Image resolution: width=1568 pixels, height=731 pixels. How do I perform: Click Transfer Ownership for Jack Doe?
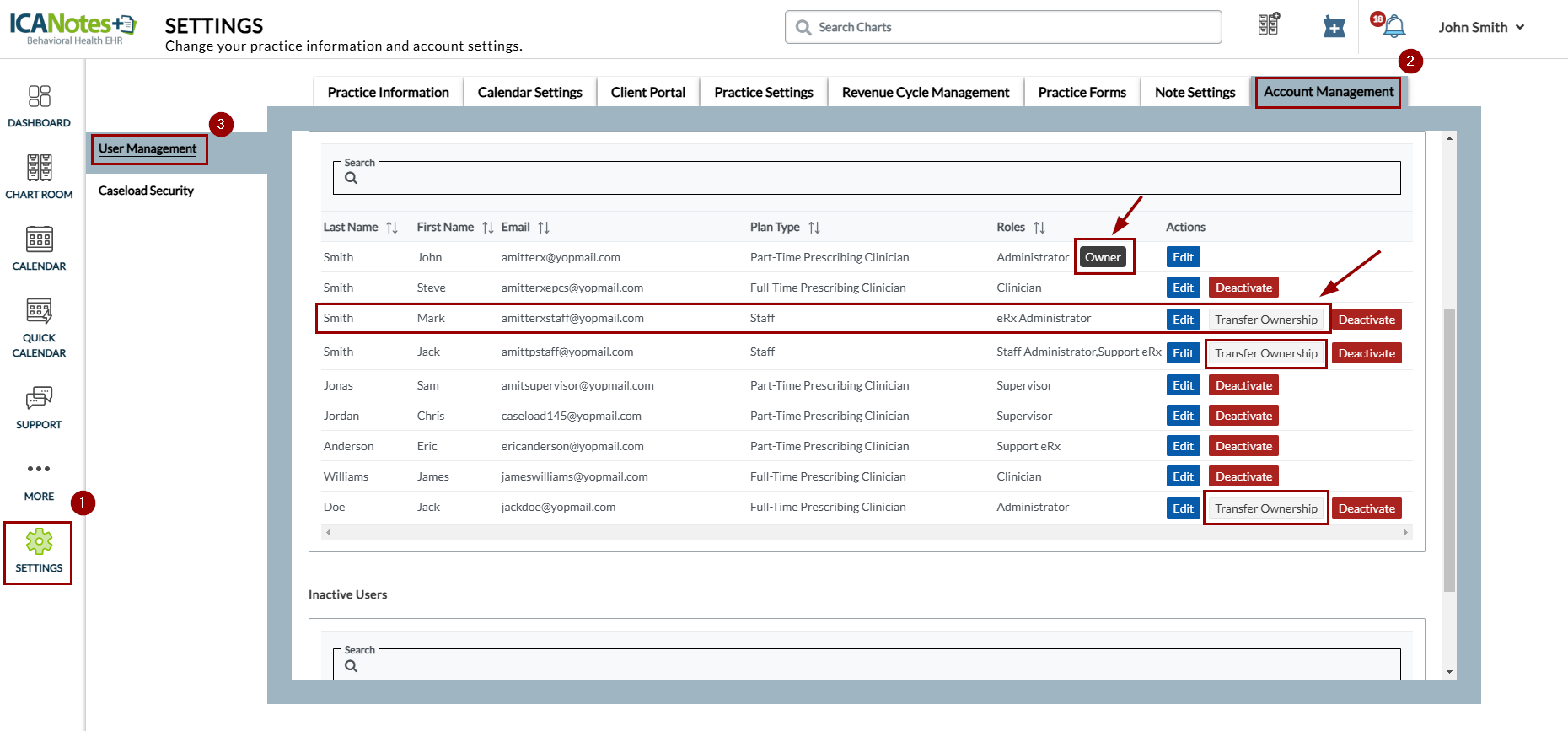coord(1265,508)
